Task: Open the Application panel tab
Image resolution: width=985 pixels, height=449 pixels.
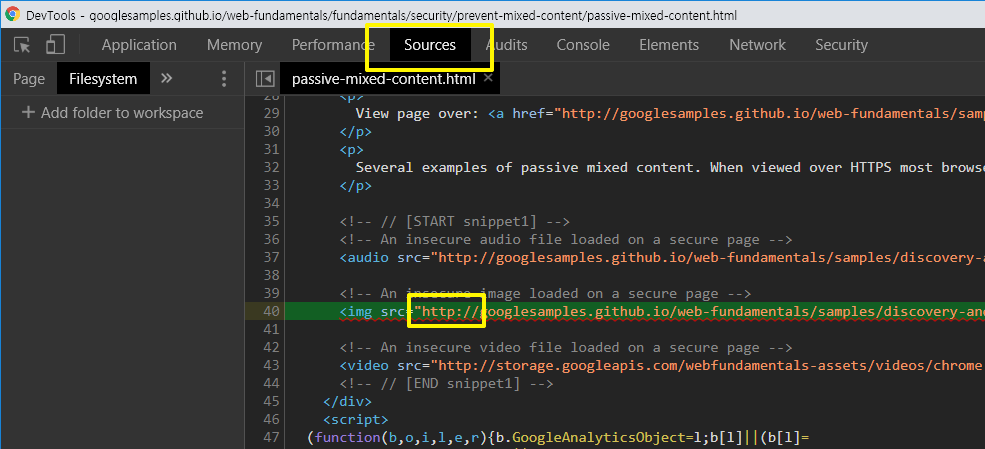Action: (139, 45)
